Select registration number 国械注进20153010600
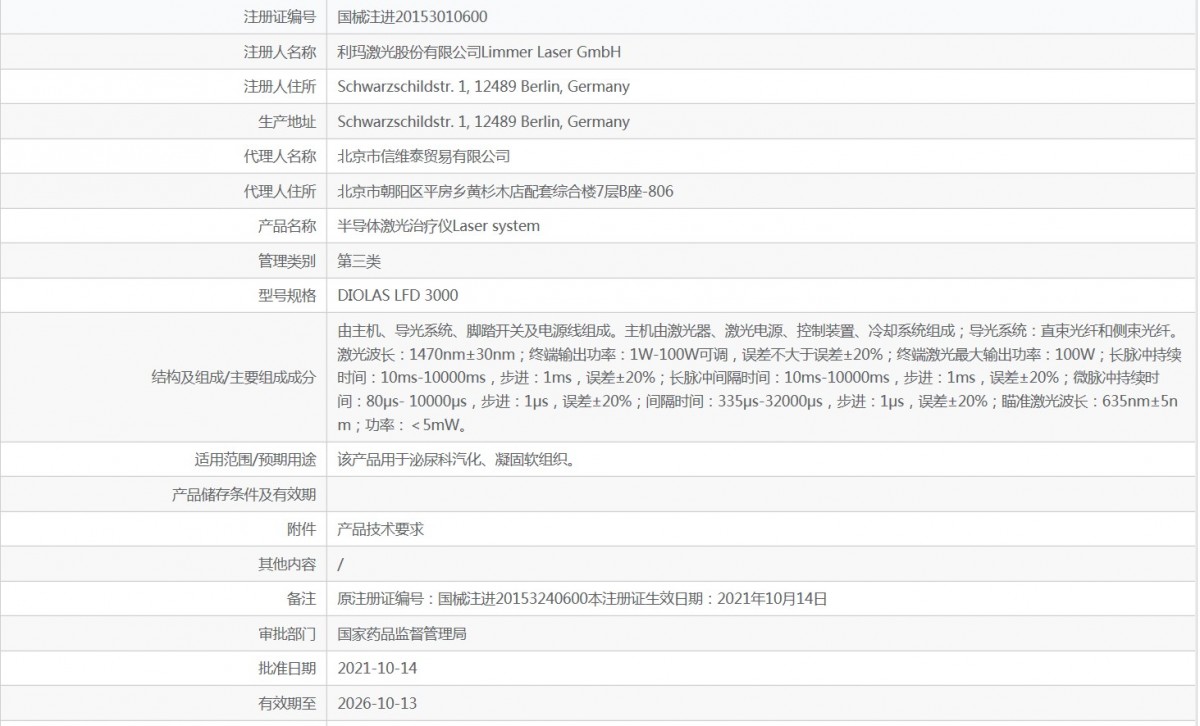The height and width of the screenshot is (726, 1200). 413,16
